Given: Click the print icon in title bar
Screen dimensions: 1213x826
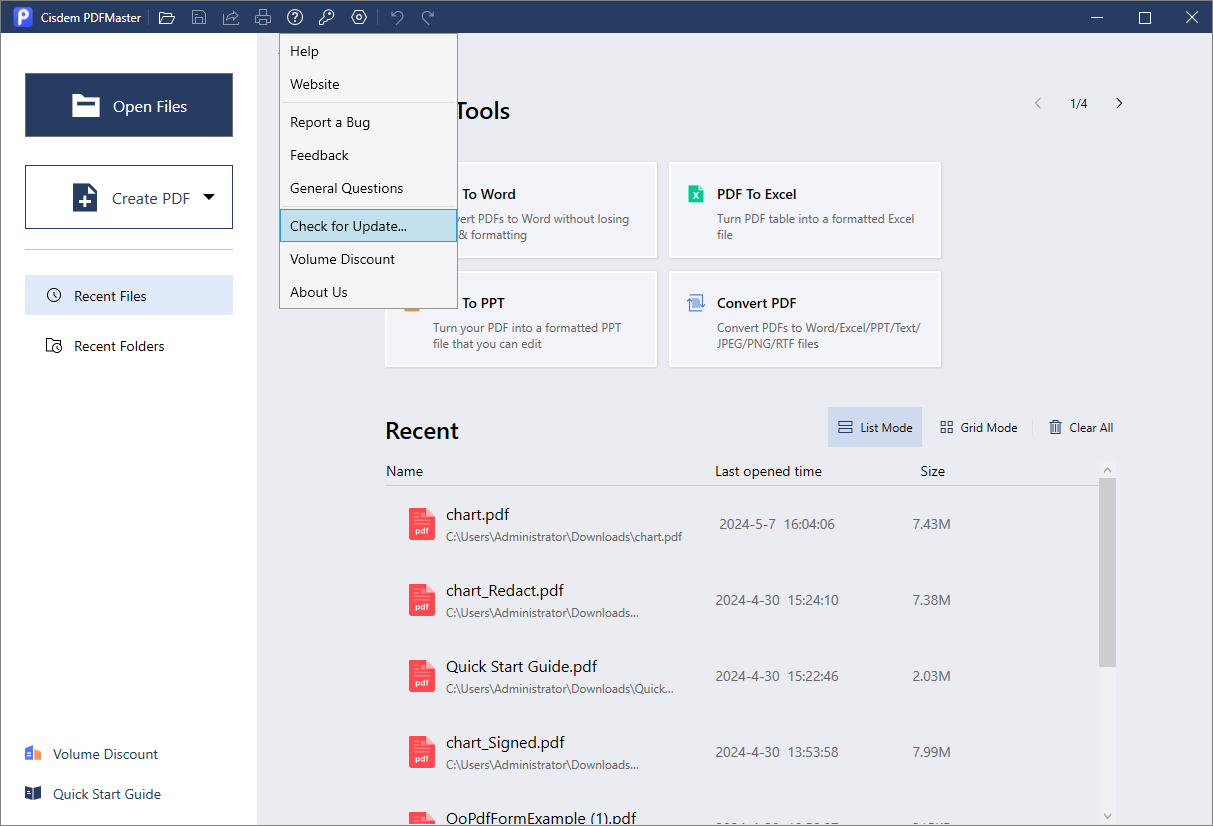Looking at the screenshot, I should tap(263, 17).
